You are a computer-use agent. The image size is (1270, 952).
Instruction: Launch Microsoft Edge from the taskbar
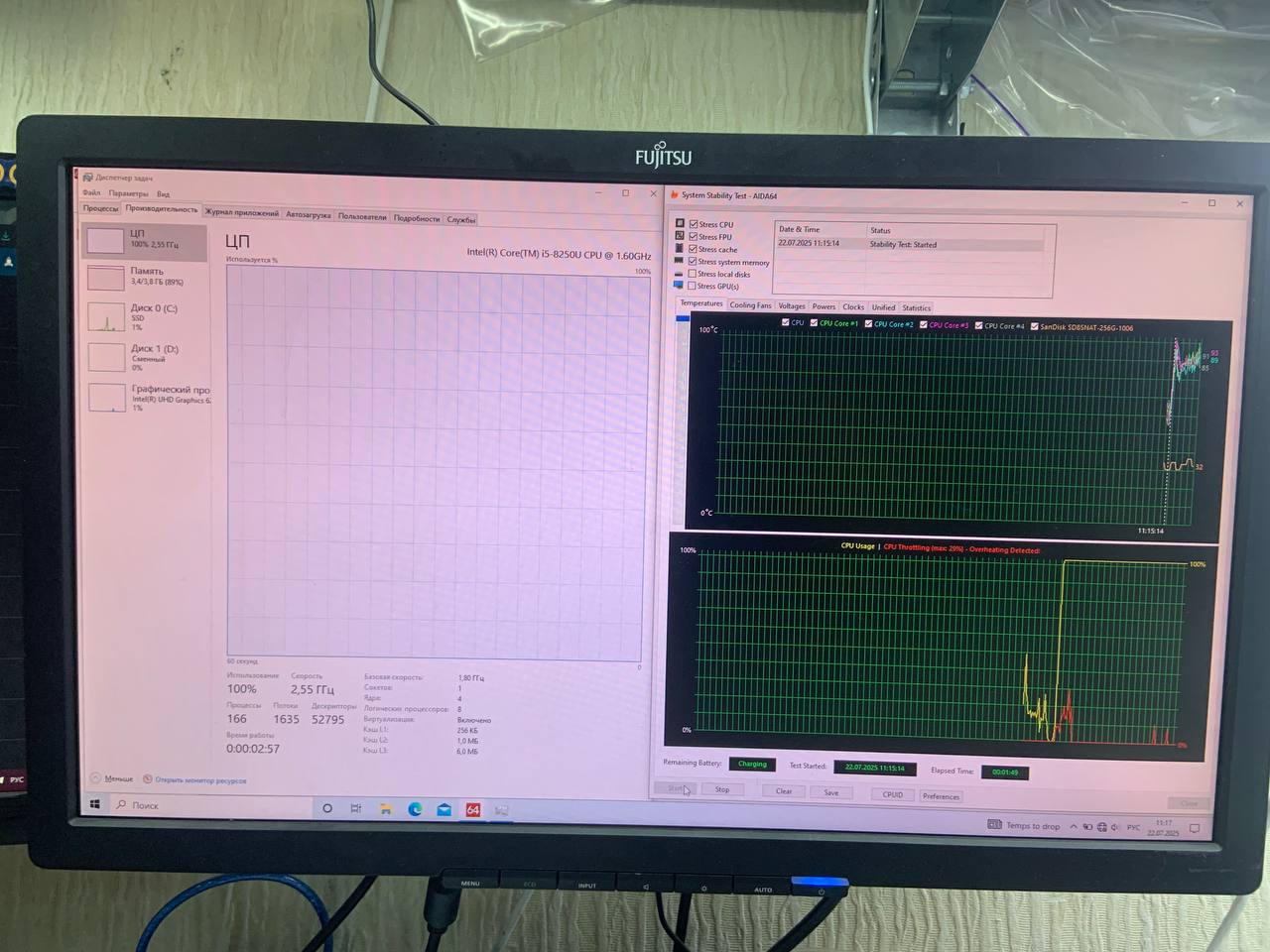415,809
